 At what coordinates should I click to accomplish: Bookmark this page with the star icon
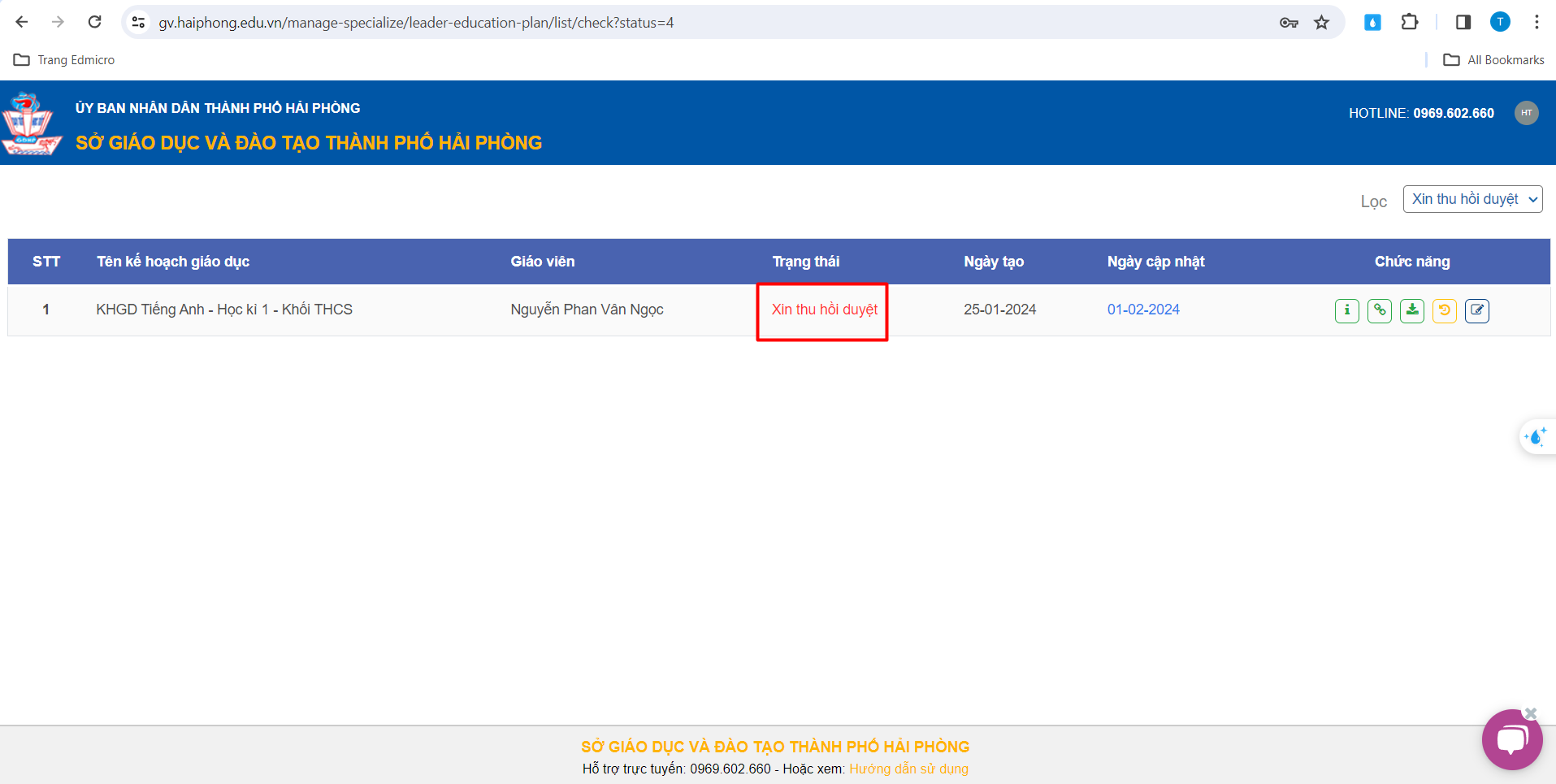point(1321,23)
